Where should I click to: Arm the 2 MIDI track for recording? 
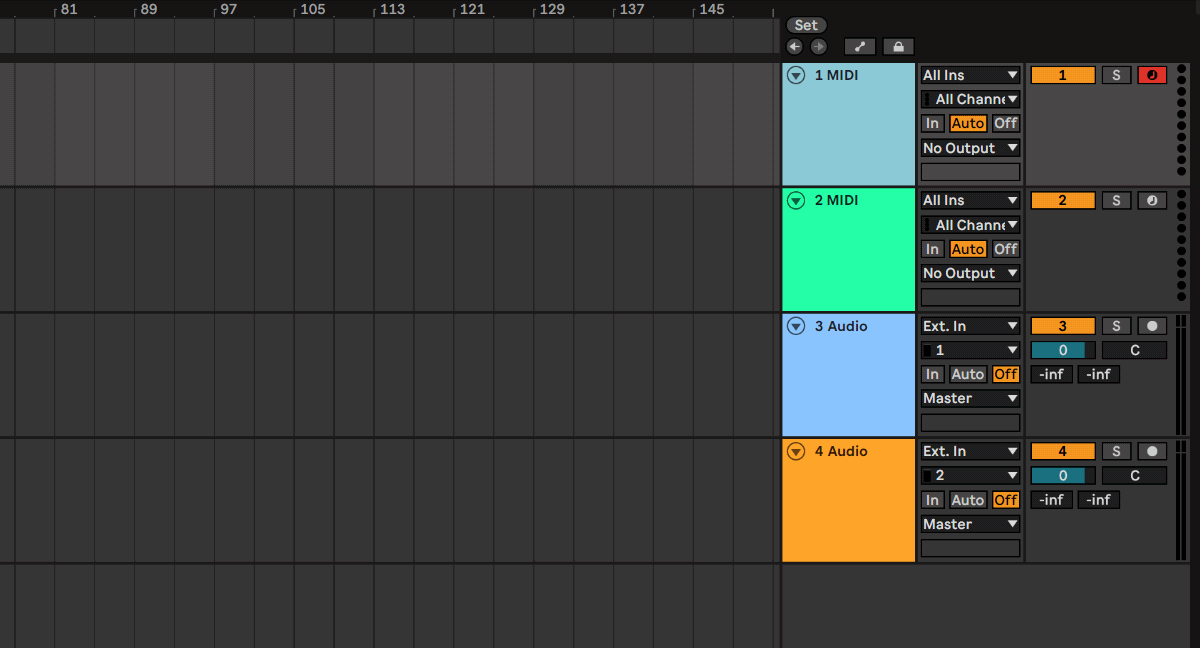[1152, 200]
